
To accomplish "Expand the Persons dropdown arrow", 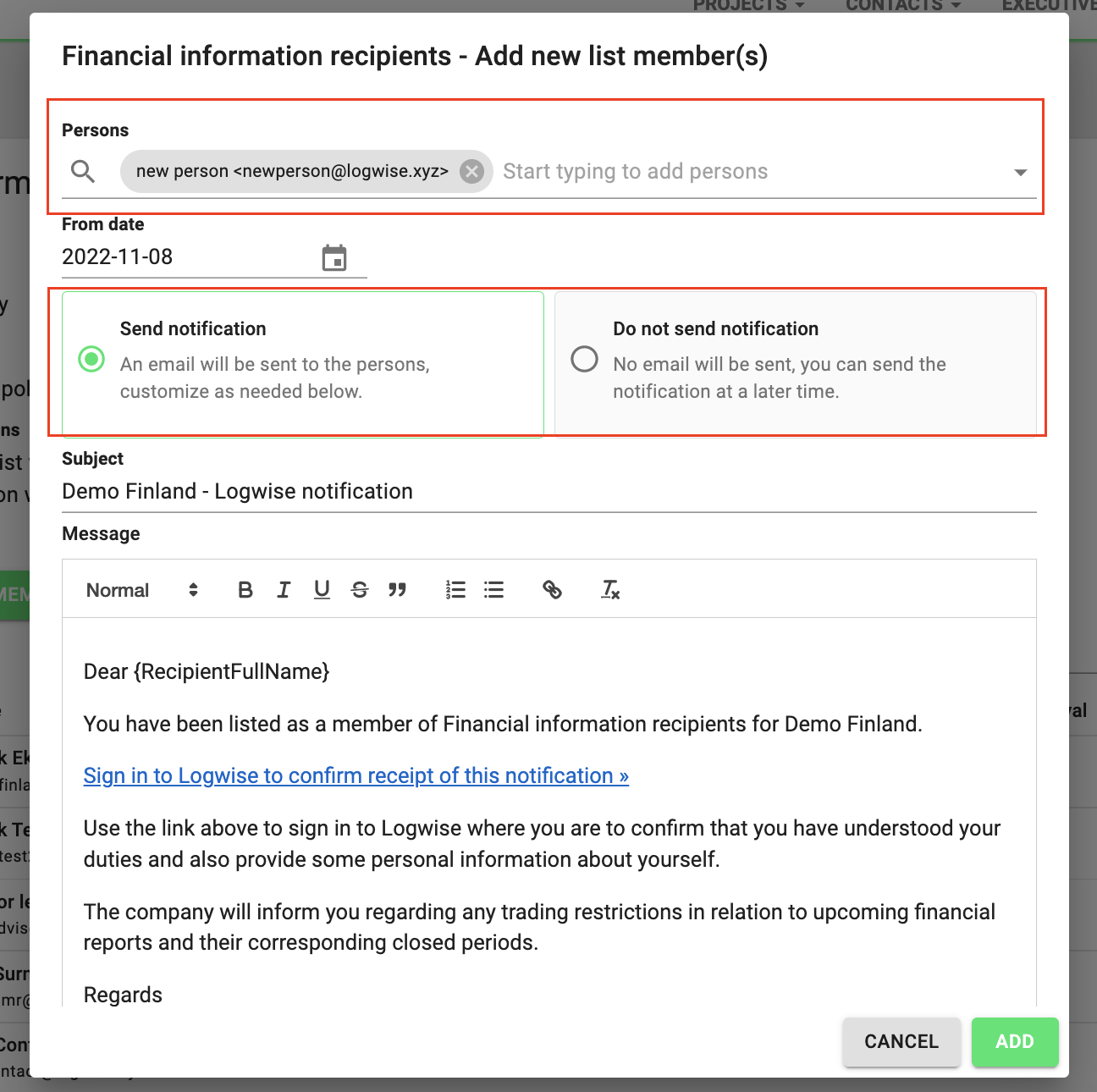I will (1020, 173).
